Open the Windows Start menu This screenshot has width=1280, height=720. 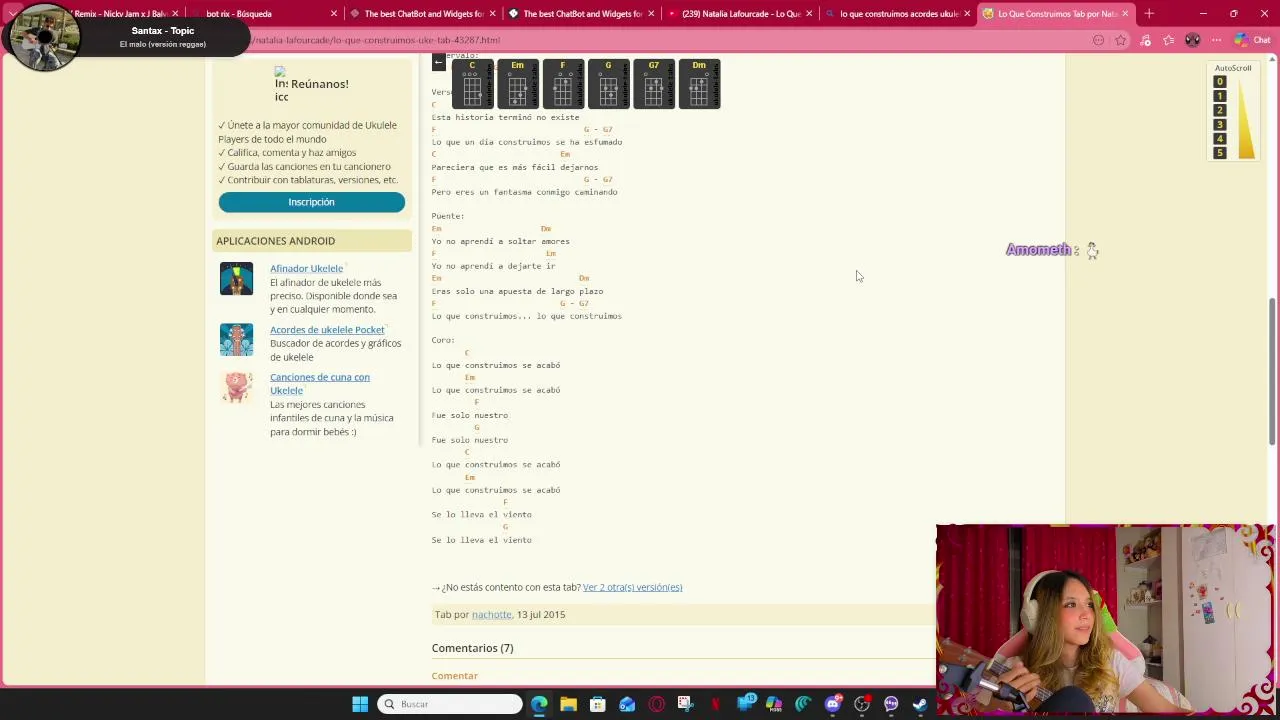(360, 704)
